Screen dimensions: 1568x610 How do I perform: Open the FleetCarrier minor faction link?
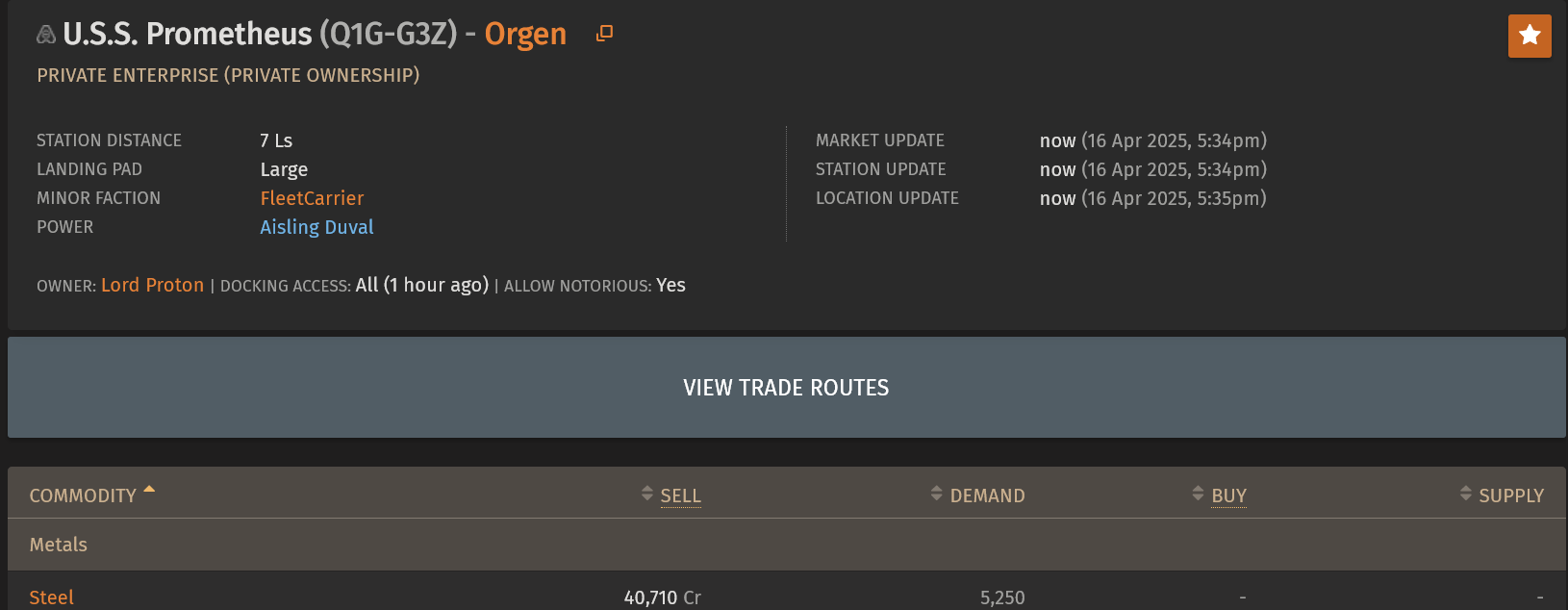coord(312,198)
